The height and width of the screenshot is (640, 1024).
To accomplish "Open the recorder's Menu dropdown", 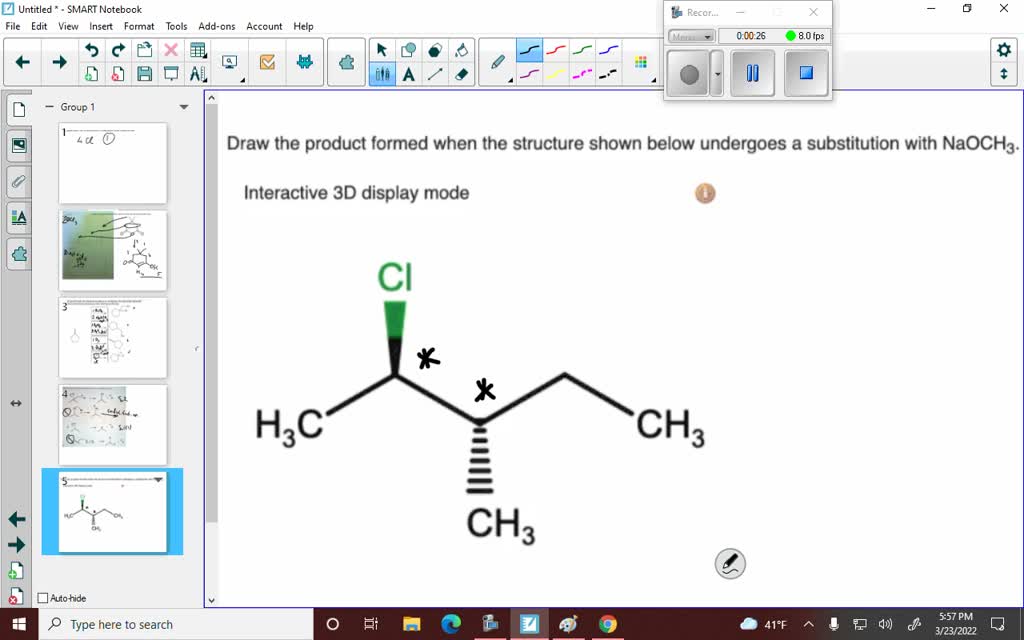I will [x=689, y=35].
